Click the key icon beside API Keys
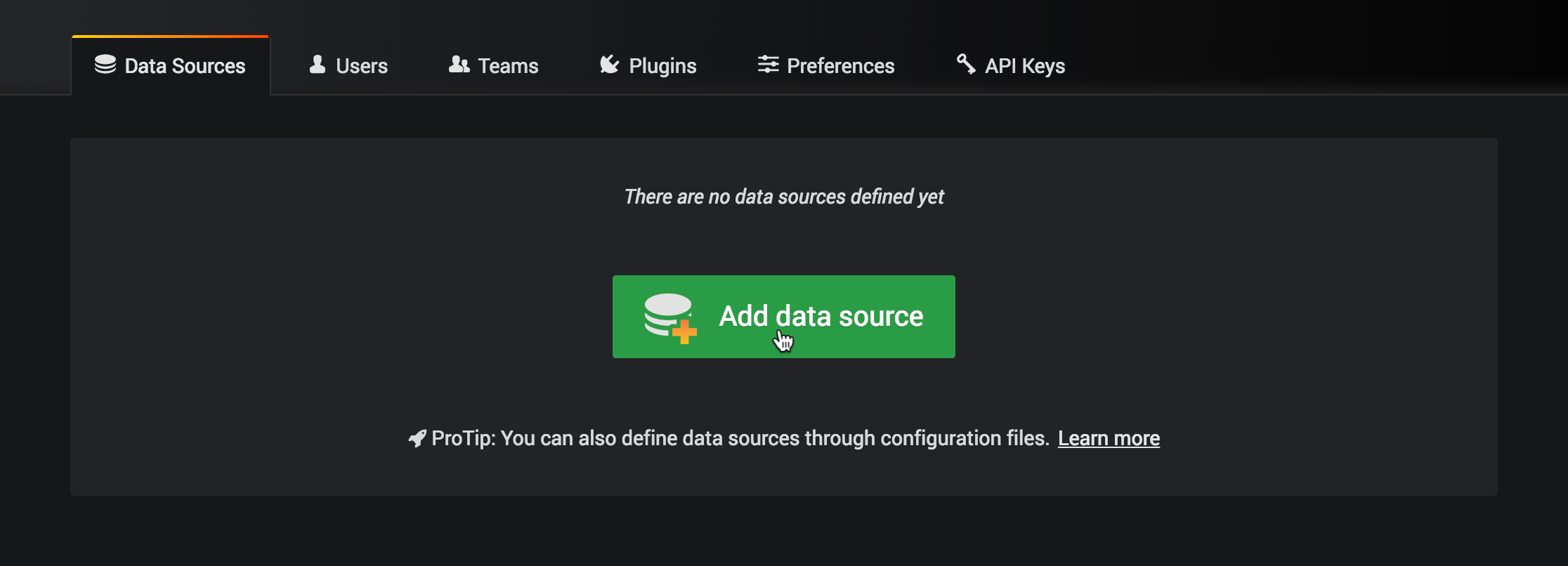Screen dimensions: 1568x566 click(x=966, y=64)
